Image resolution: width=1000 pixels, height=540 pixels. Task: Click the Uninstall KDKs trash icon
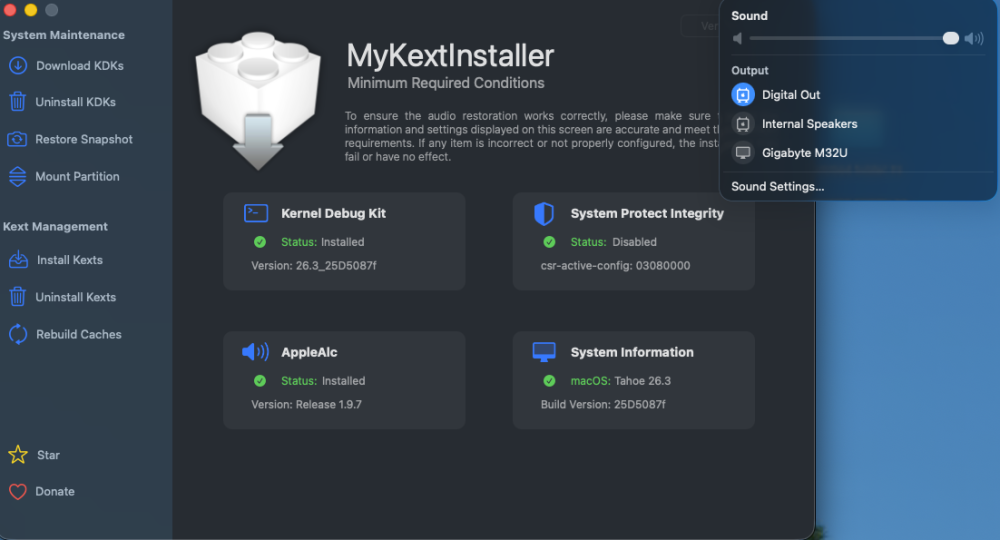(18, 101)
